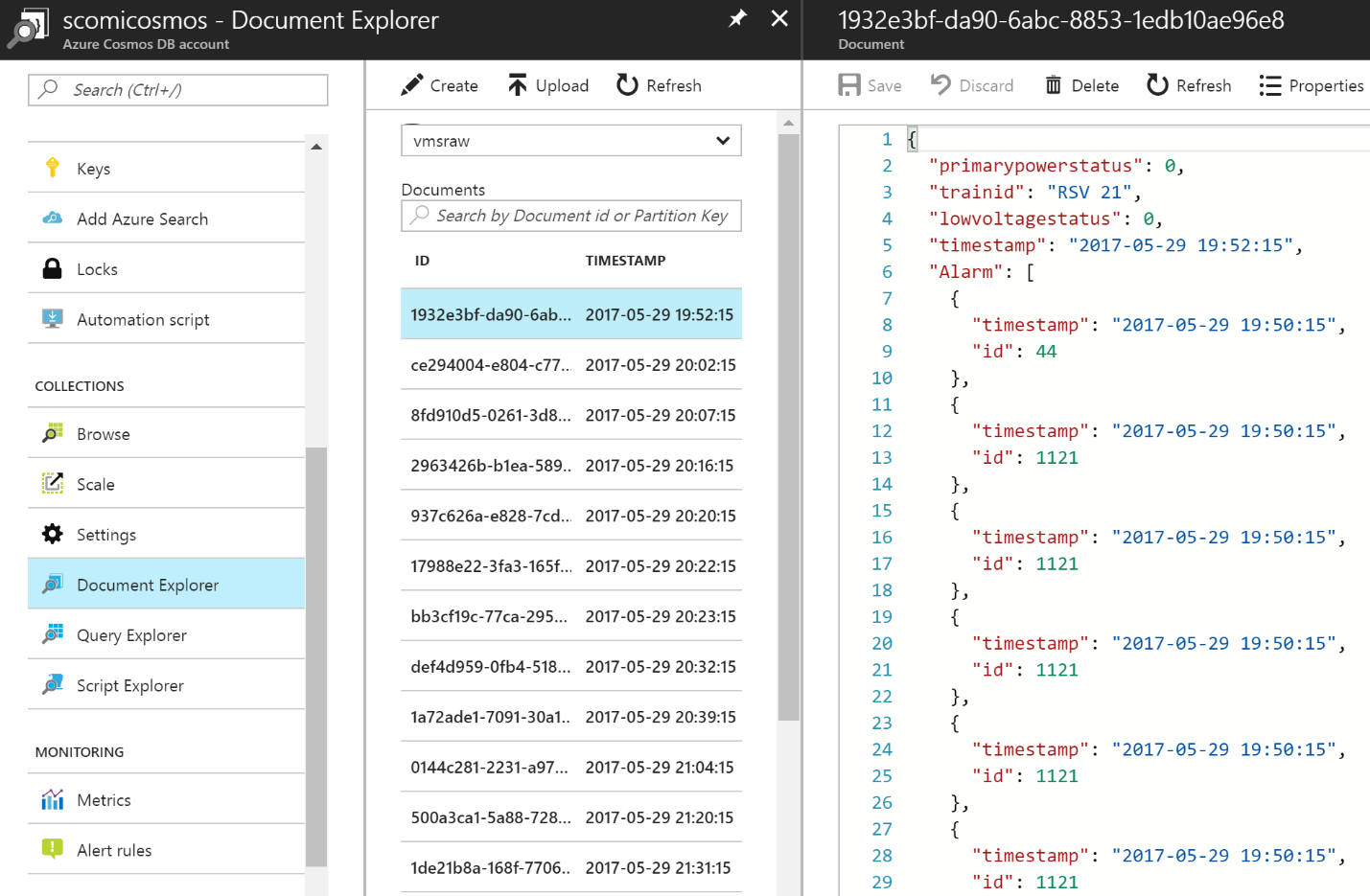Click the Add Azure Search cloud icon
This screenshot has width=1370, height=896.
(x=53, y=218)
